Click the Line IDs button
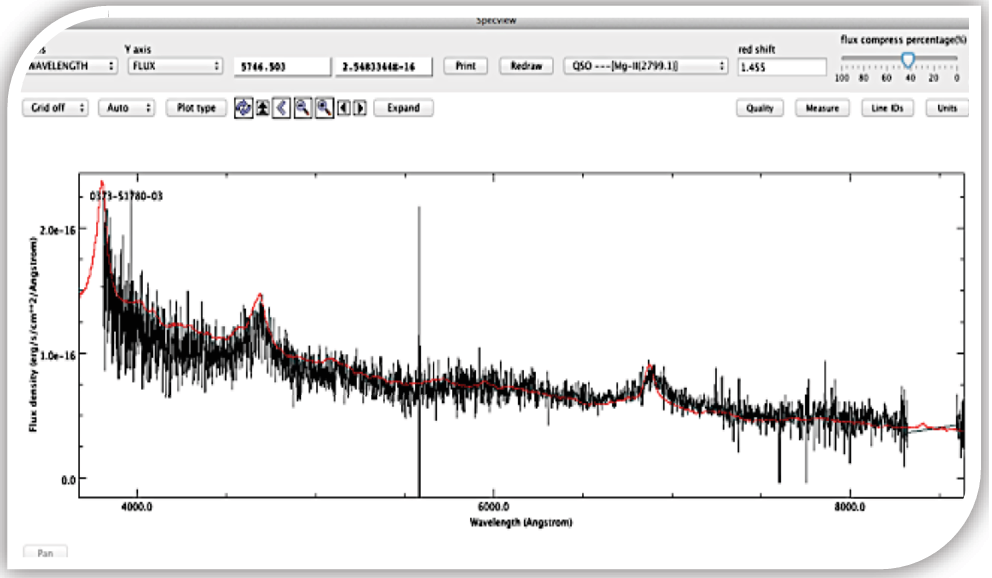The image size is (992, 578). [888, 108]
